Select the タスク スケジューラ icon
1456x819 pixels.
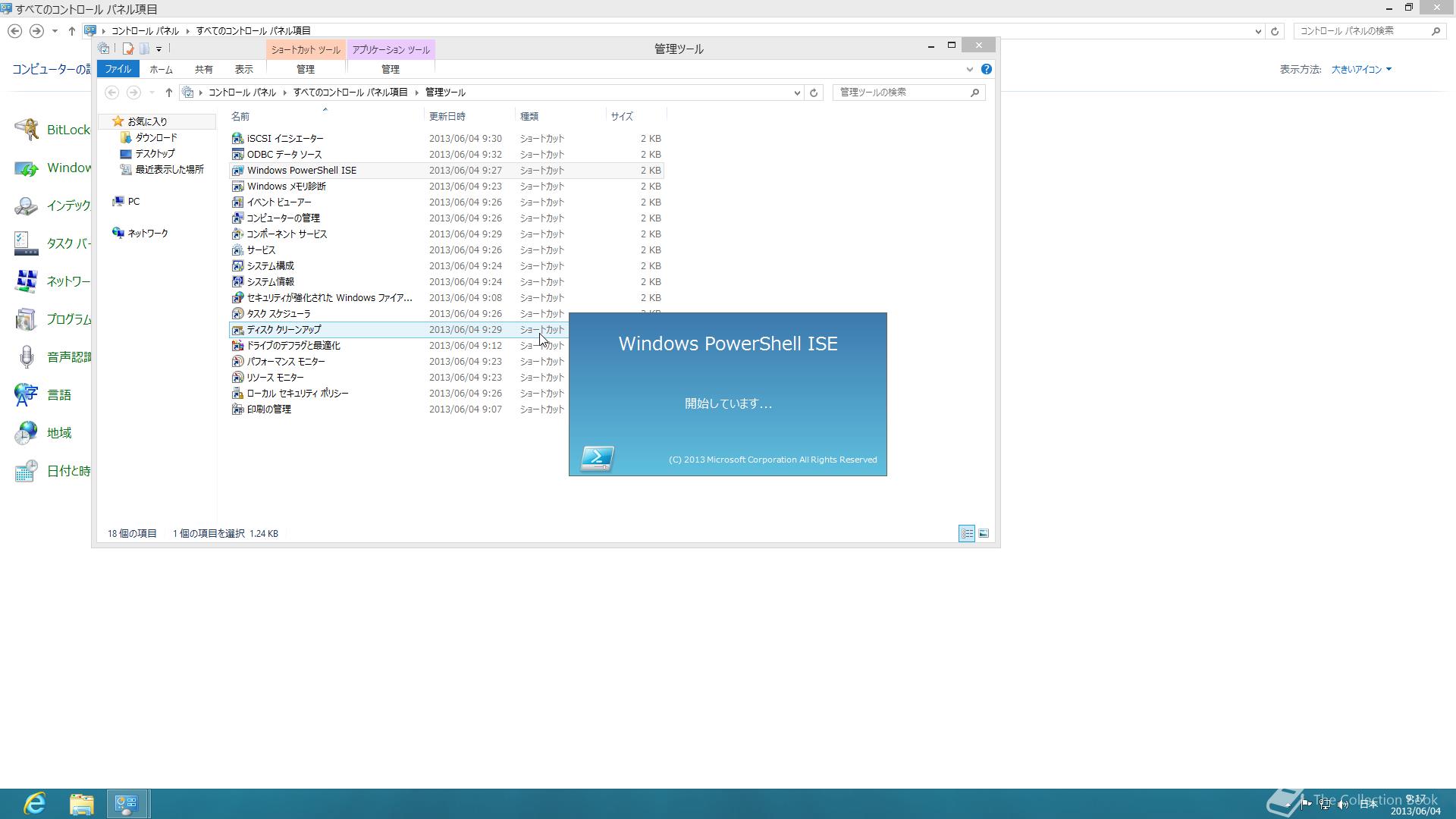pos(237,314)
